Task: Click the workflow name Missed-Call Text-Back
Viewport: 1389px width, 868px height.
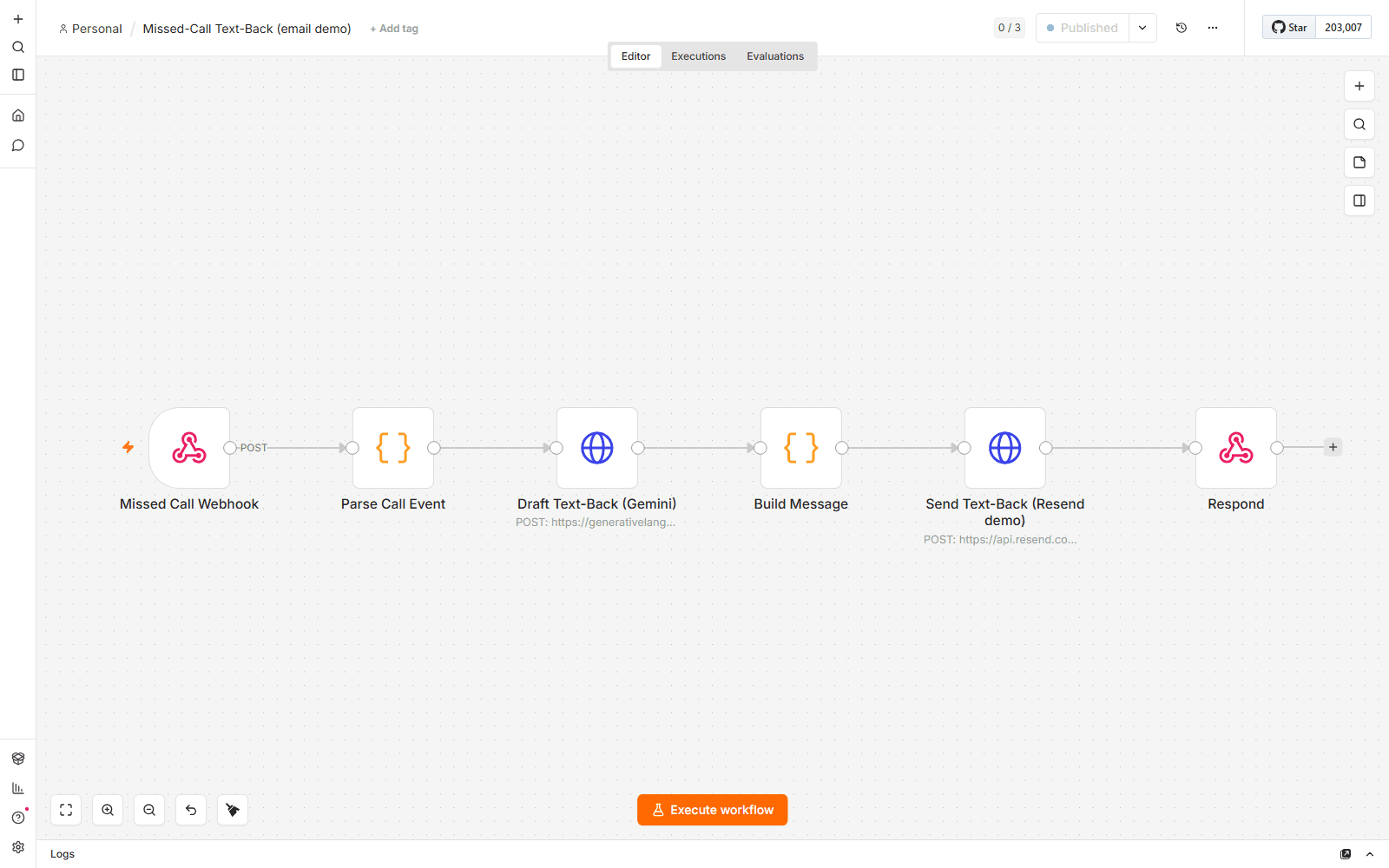Action: [247, 29]
